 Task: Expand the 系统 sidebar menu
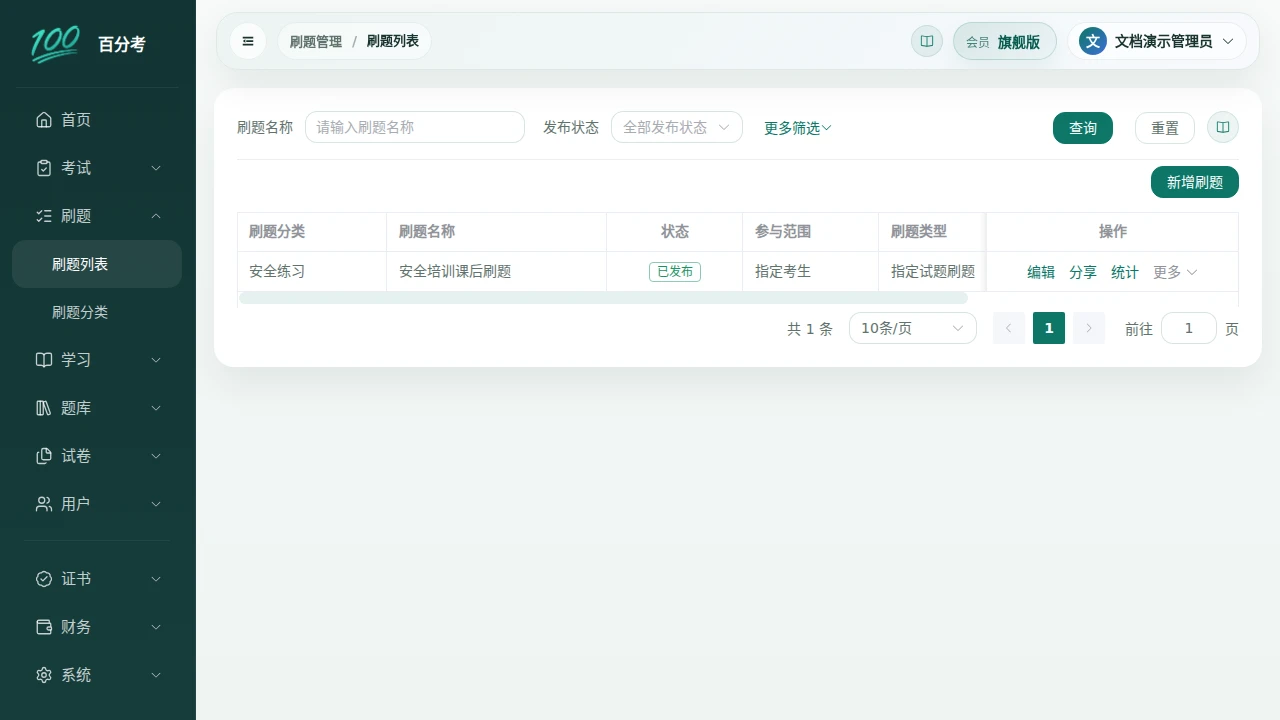[98, 675]
